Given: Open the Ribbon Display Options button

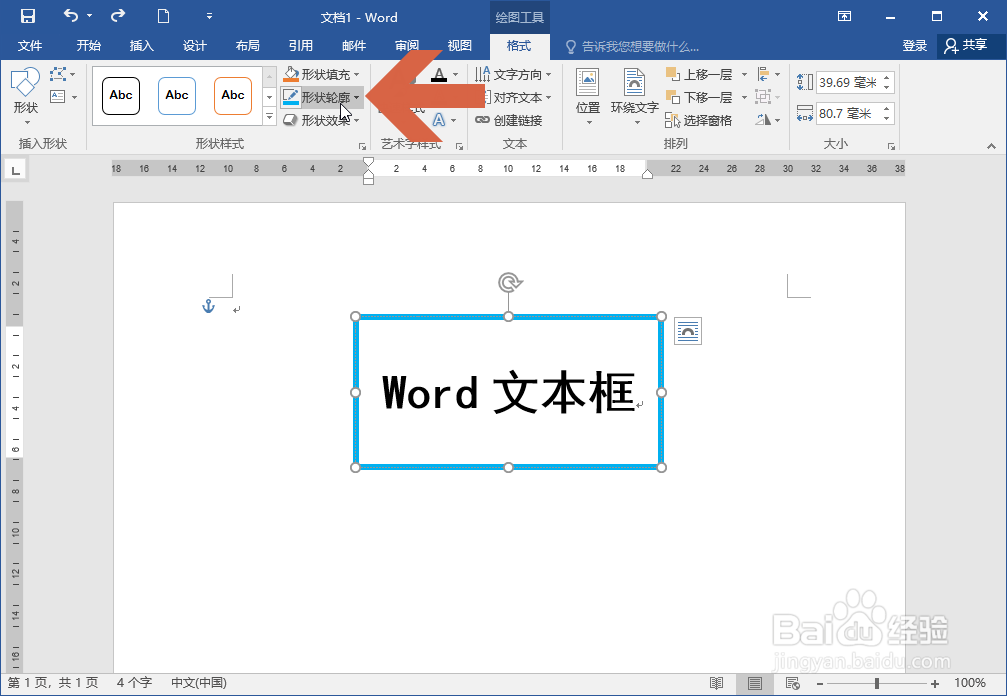Looking at the screenshot, I should (x=845, y=17).
